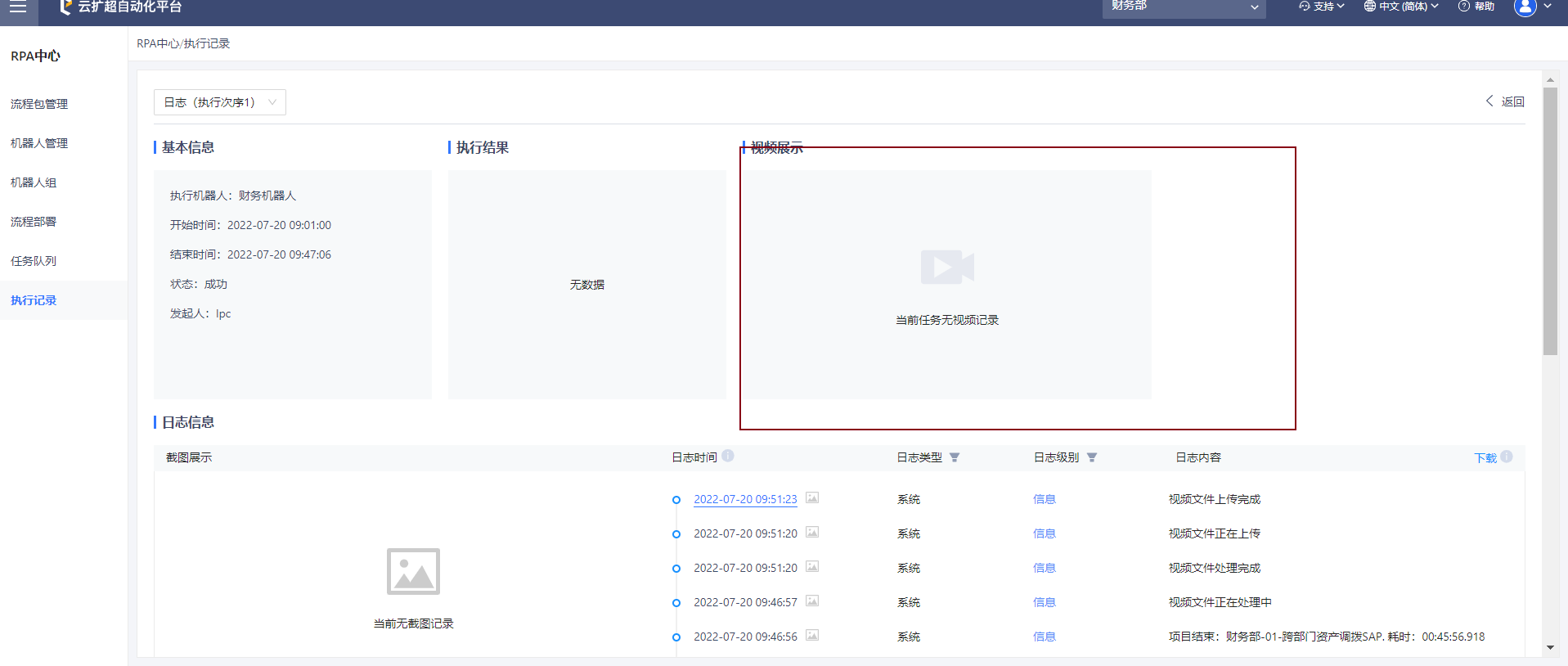Open the 2022-07-20 09:51:23 log timestamp link

745,499
